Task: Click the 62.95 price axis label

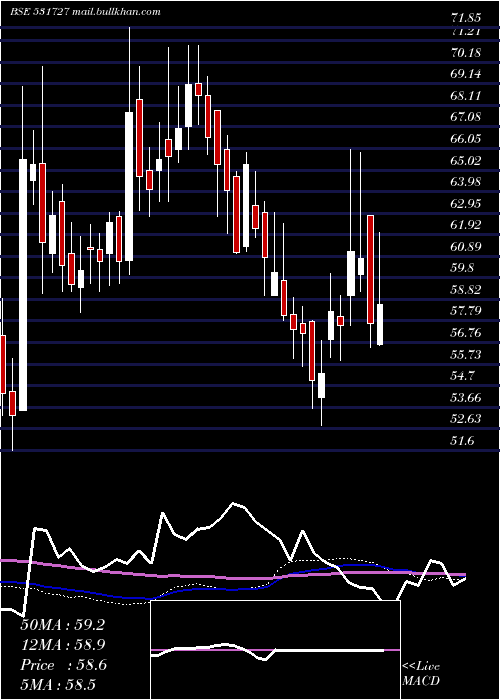Action: (466, 204)
